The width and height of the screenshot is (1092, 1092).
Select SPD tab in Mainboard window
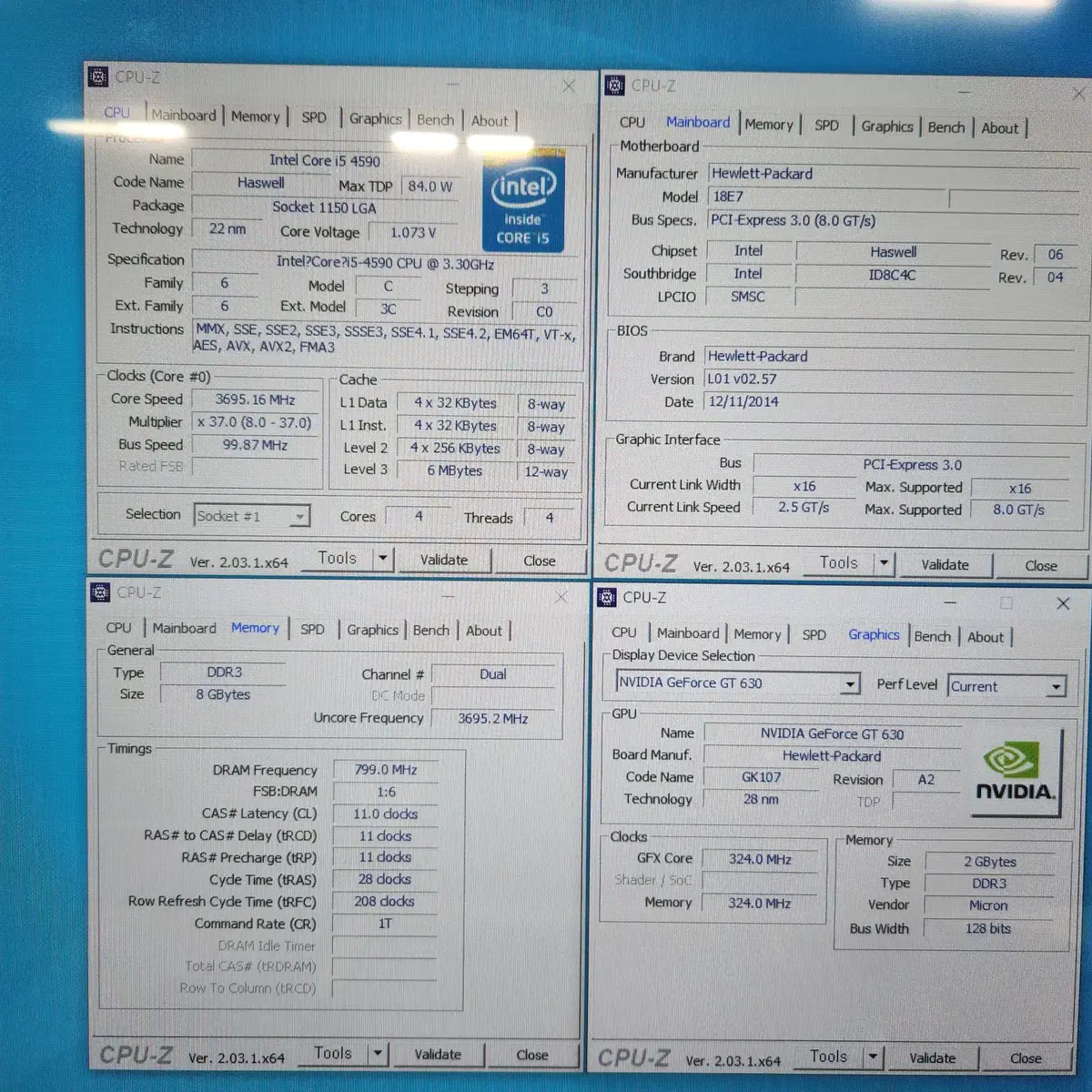pos(826,126)
